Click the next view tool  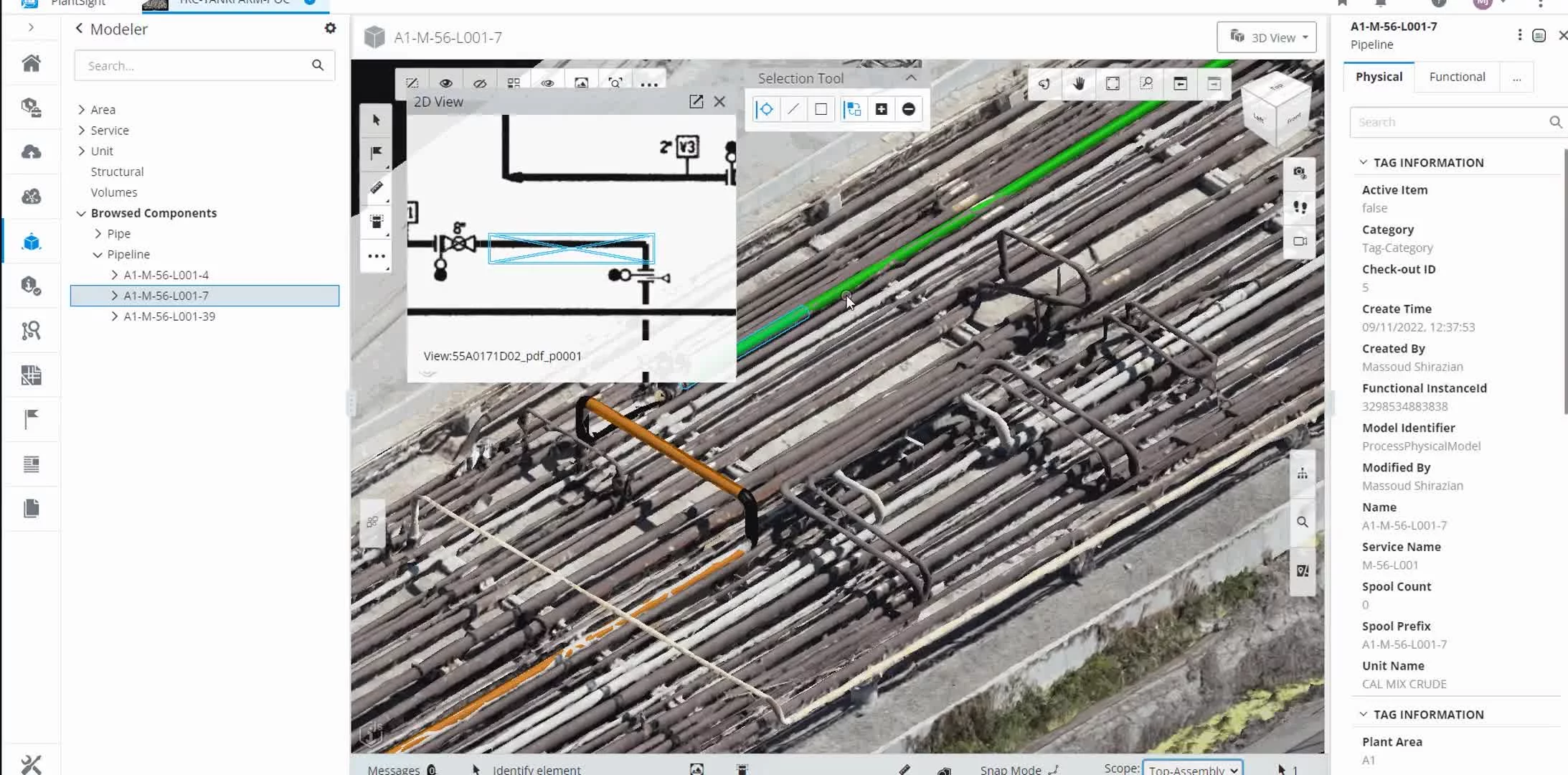click(1214, 84)
